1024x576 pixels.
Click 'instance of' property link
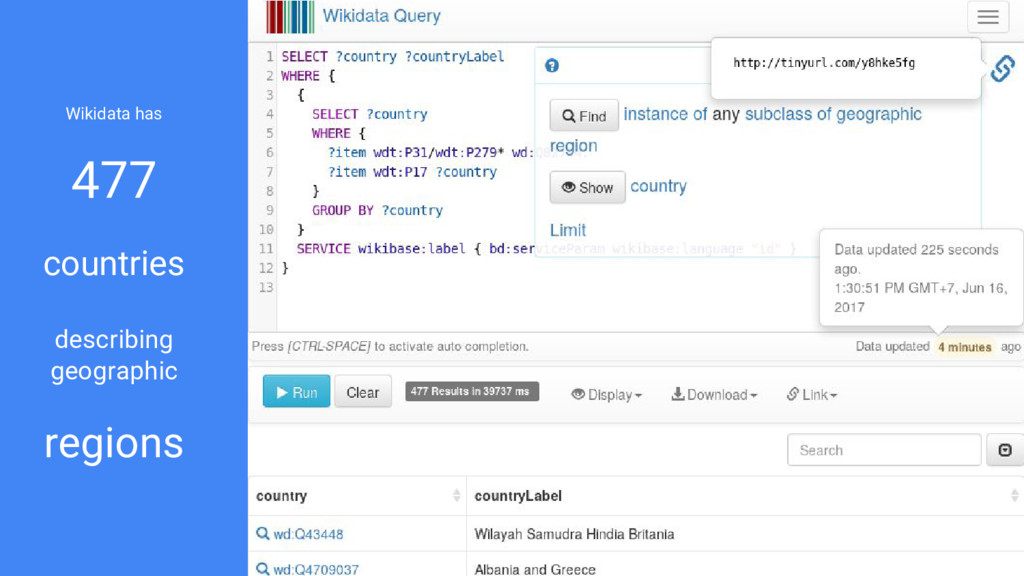click(x=665, y=114)
